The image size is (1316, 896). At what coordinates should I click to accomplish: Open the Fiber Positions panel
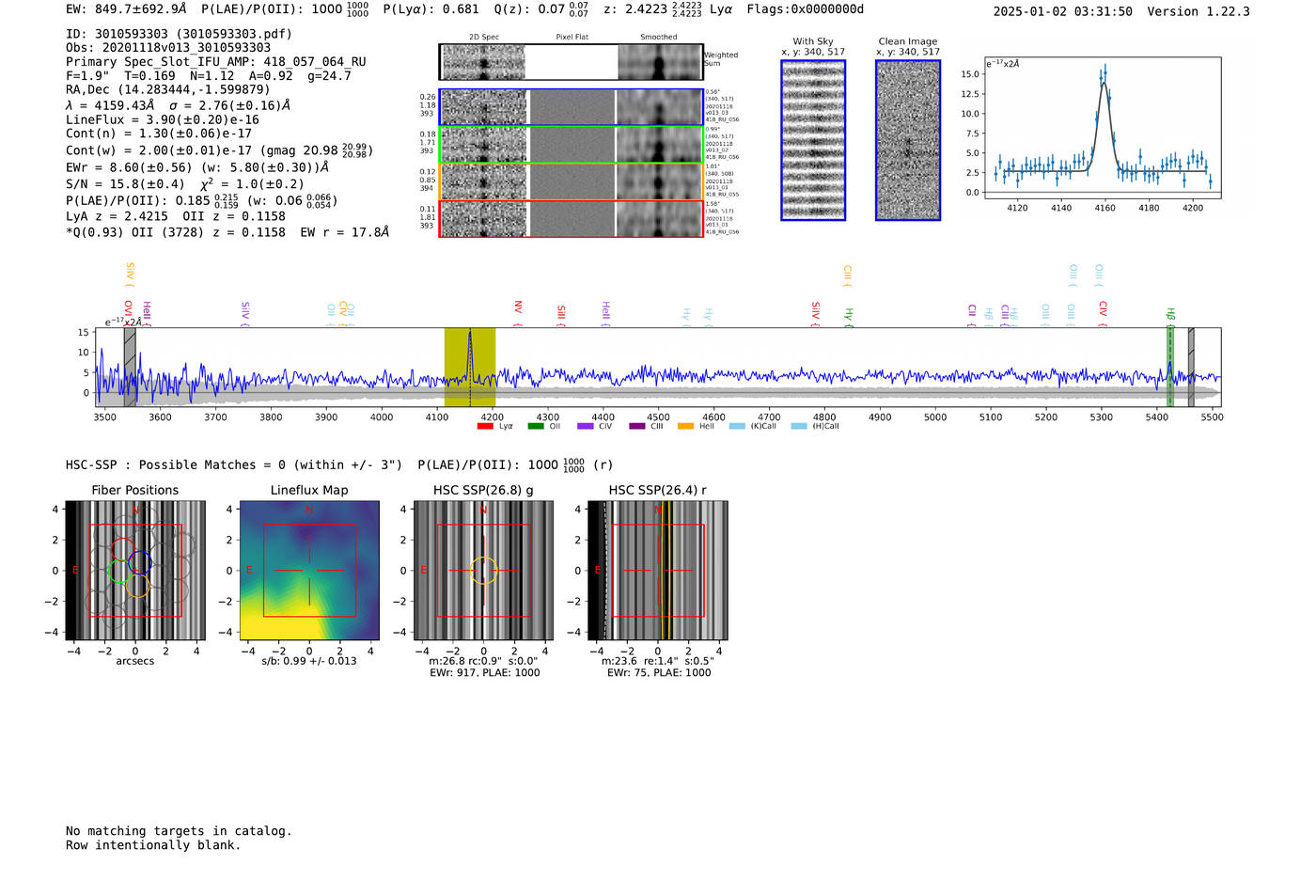(x=135, y=571)
